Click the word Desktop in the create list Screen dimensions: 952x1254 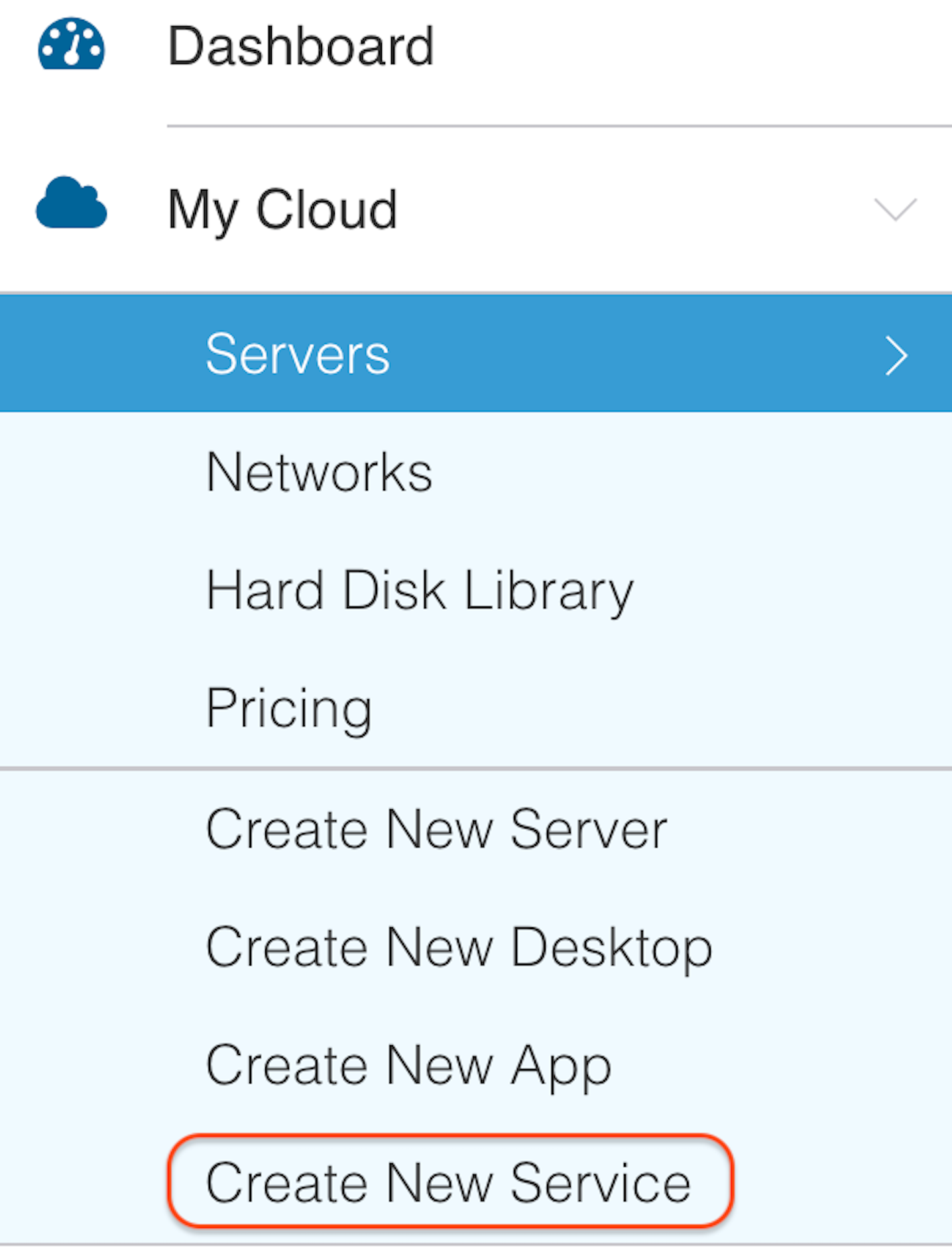611,948
